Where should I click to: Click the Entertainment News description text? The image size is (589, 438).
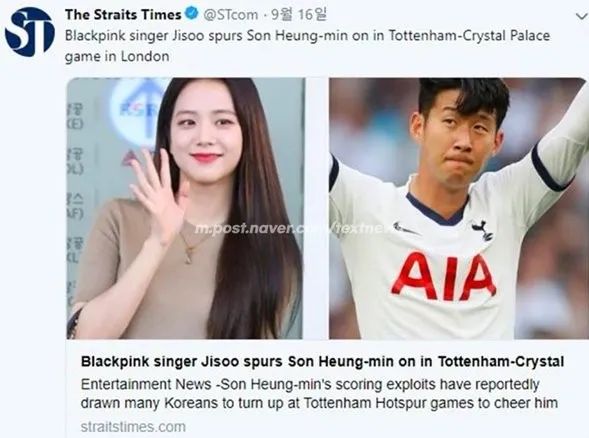tap(319, 394)
